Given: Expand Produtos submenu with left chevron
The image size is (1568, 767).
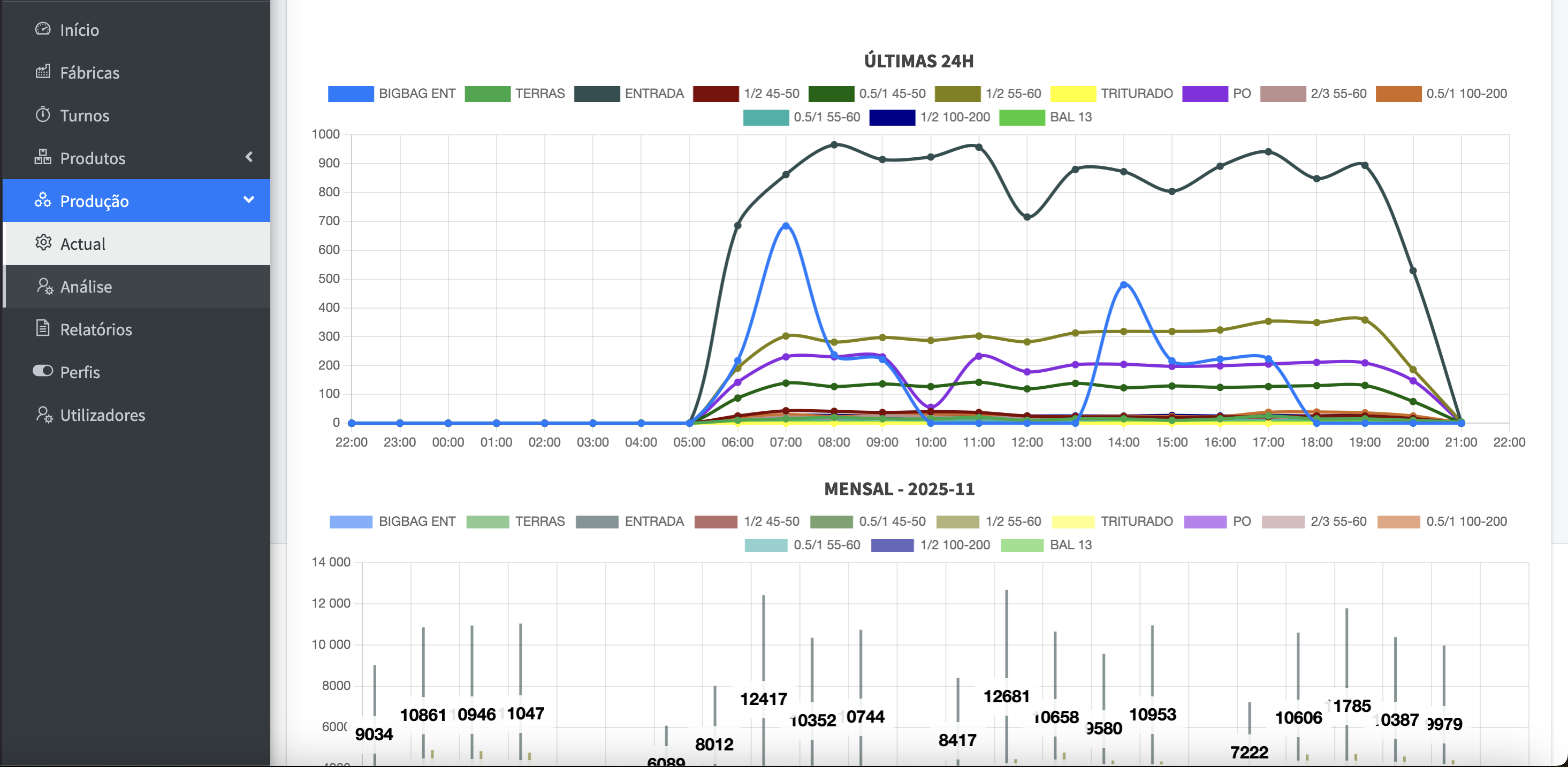Looking at the screenshot, I should coord(249,157).
